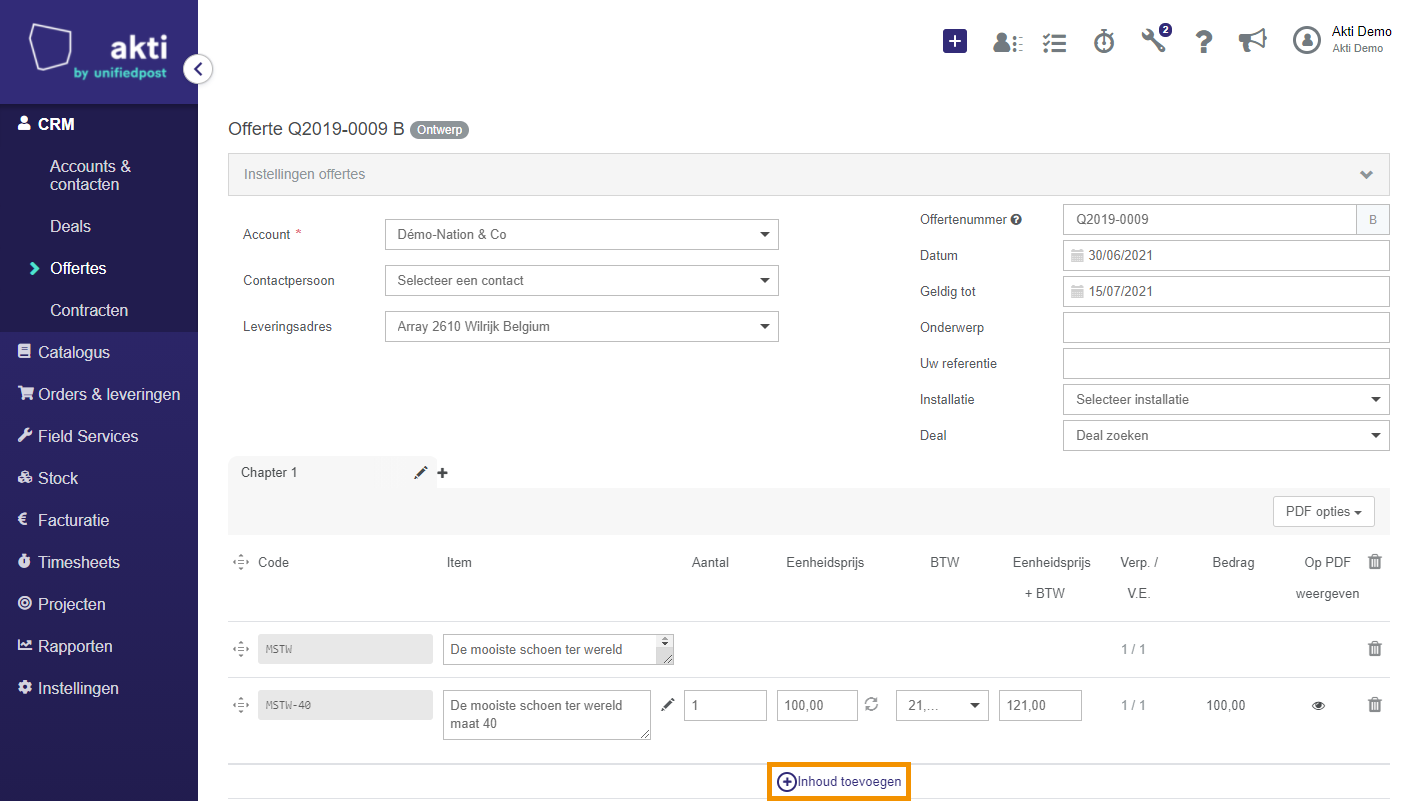Click the drag handle icon beside Code header
The height and width of the screenshot is (801, 1401).
240,563
